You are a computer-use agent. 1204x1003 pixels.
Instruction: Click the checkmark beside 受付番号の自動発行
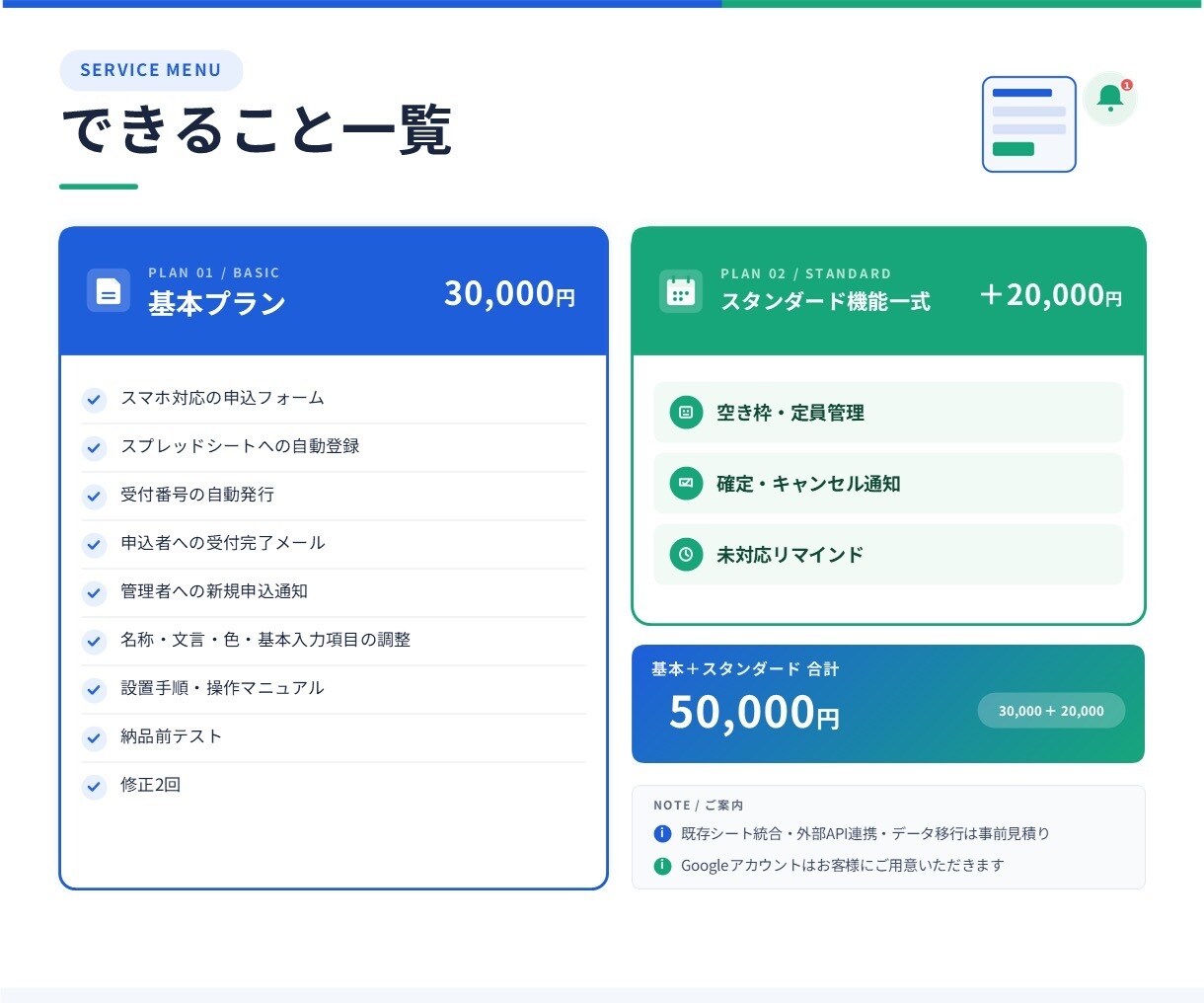click(x=94, y=497)
